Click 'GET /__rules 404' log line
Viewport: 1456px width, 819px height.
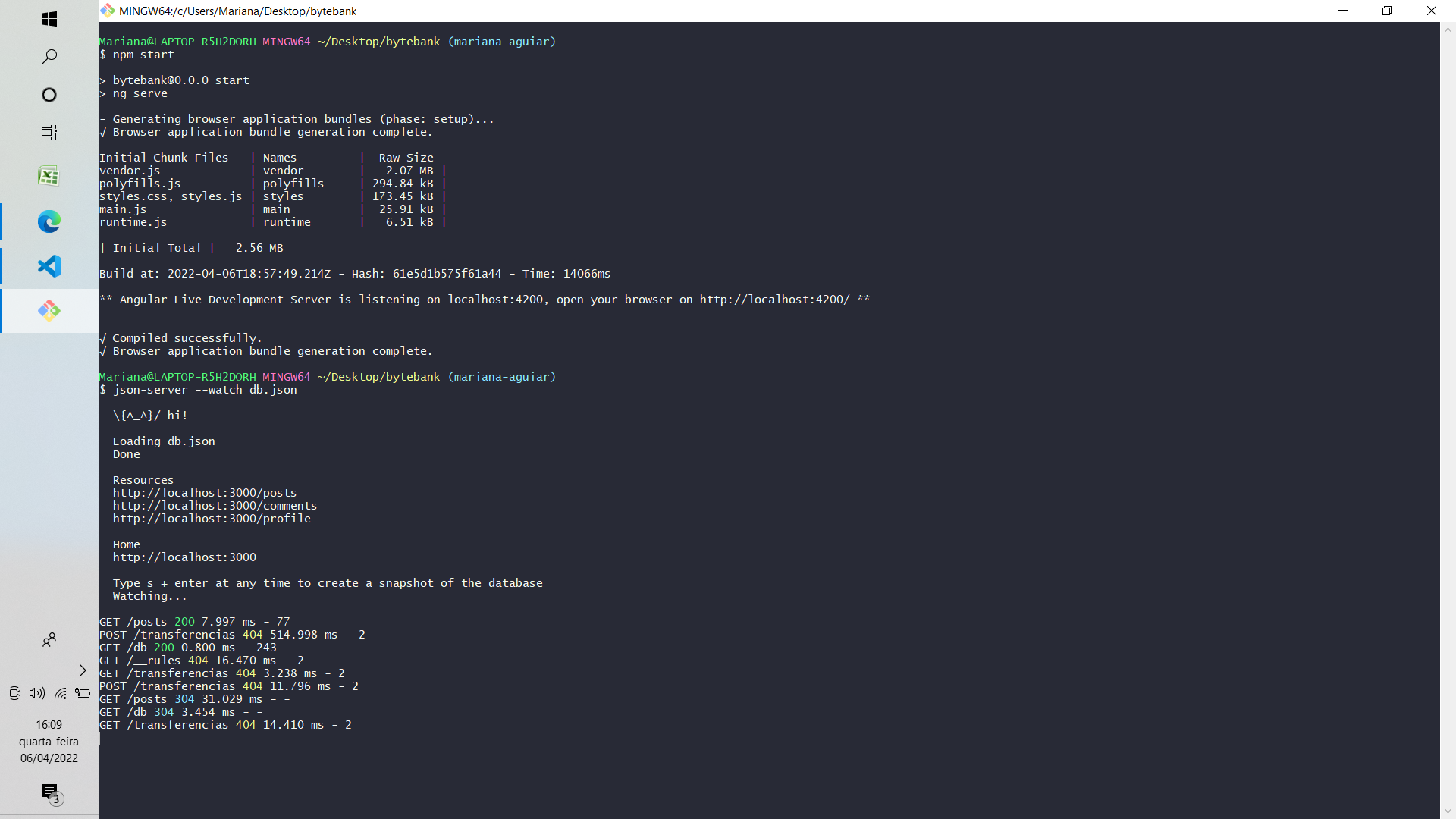[202, 661]
